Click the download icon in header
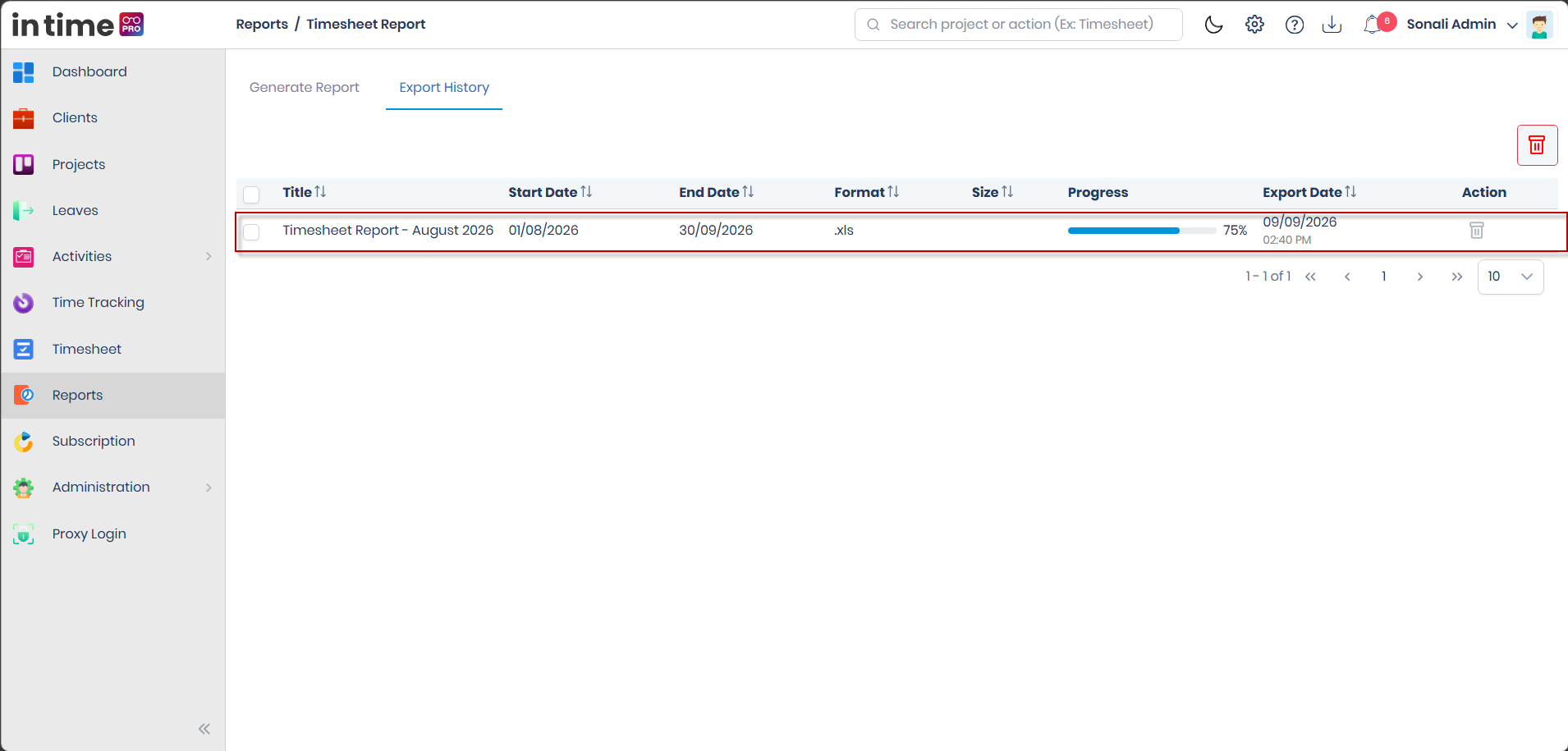The image size is (1568, 751). point(1332,25)
